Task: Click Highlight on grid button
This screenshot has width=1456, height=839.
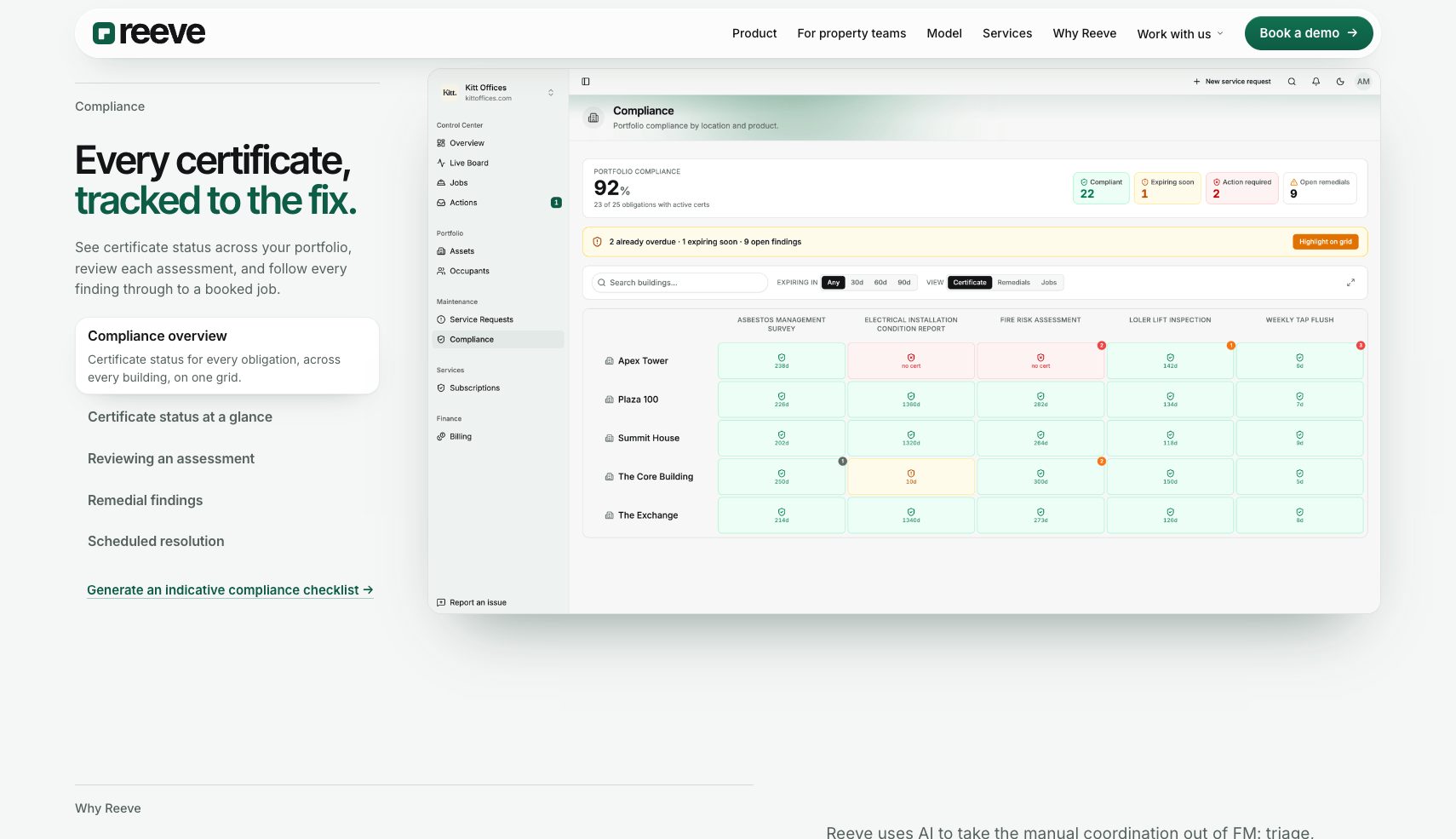Action: click(1326, 242)
